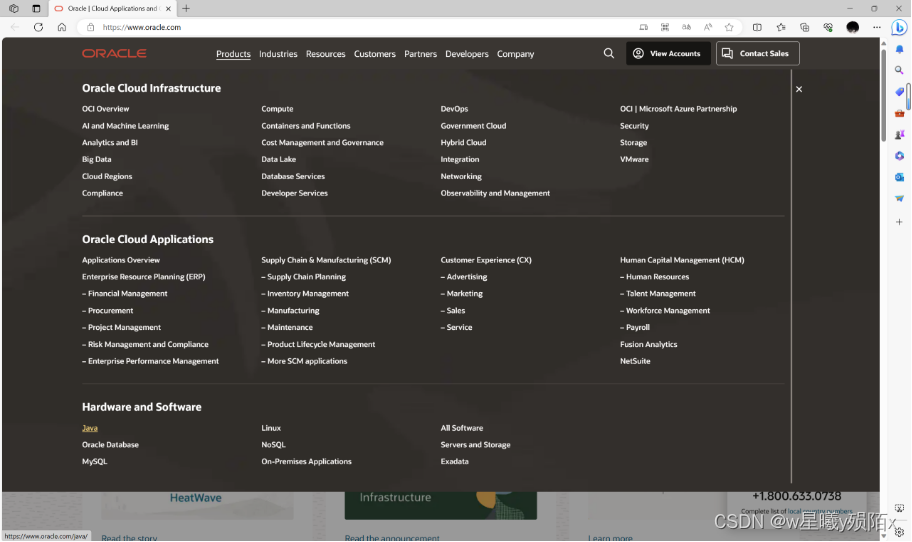Open Observability and Management link
The height and width of the screenshot is (542, 912).
coord(495,193)
